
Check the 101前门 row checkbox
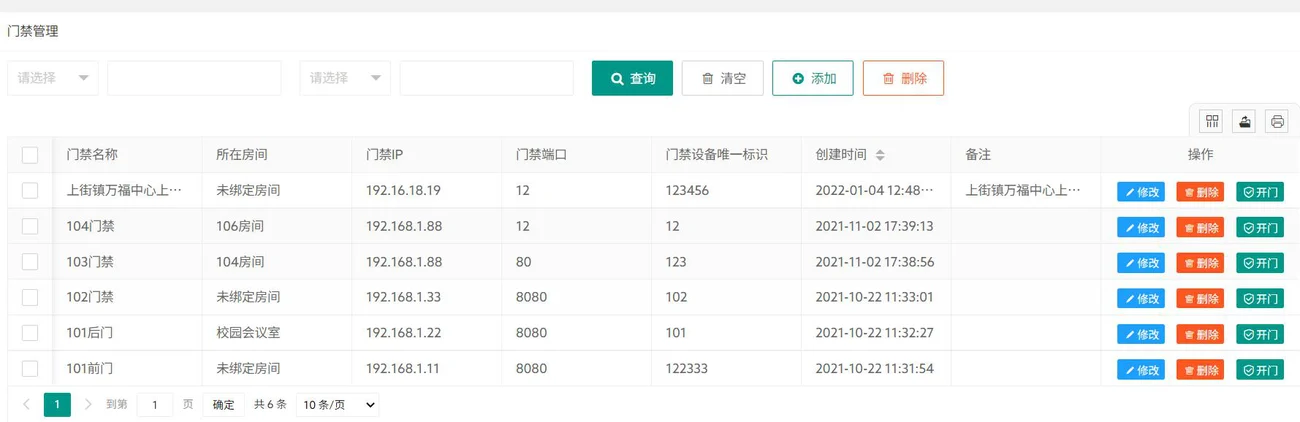point(30,368)
